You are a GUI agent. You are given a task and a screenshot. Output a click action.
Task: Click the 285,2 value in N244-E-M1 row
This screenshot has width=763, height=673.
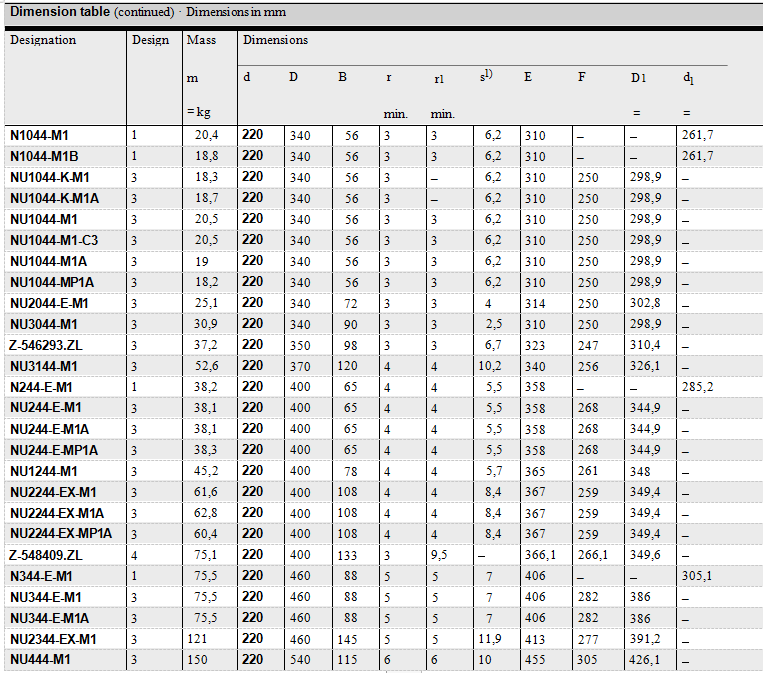coord(697,387)
